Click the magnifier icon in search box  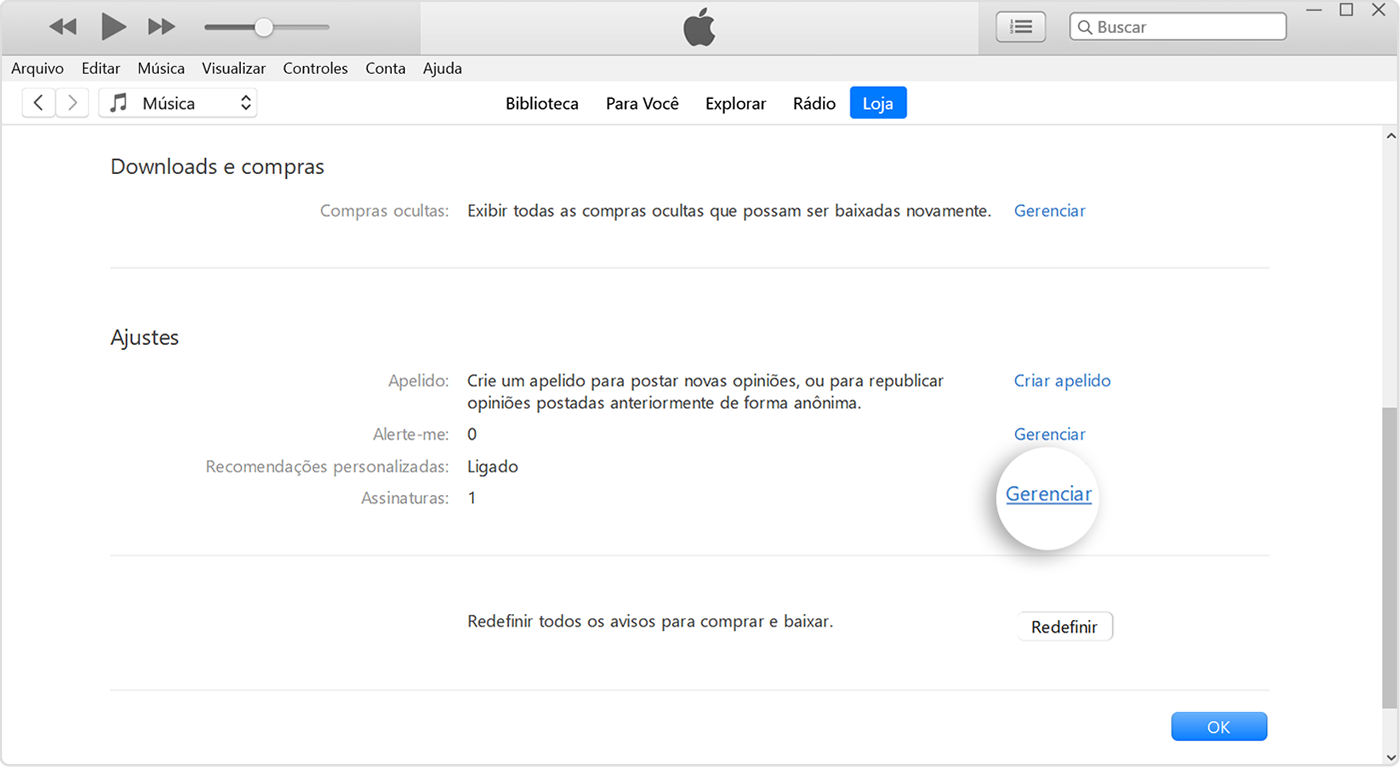click(1085, 27)
